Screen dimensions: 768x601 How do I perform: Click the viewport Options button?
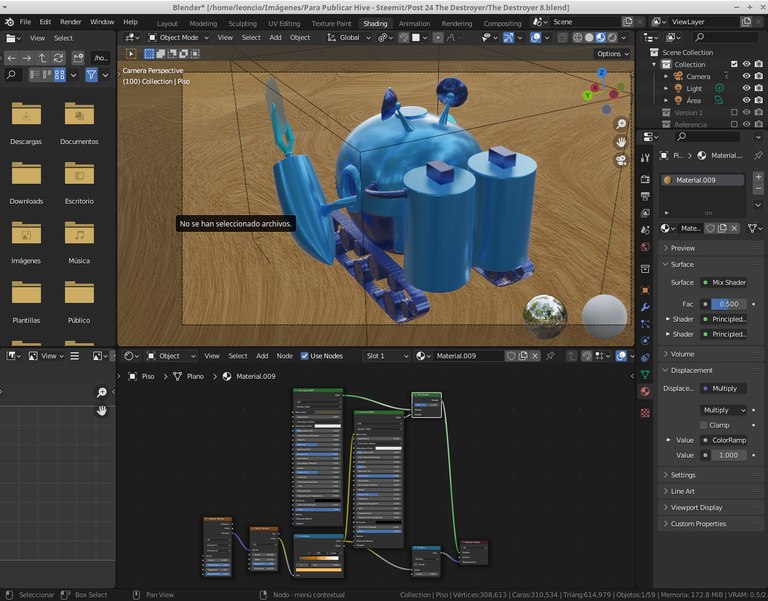tap(611, 54)
